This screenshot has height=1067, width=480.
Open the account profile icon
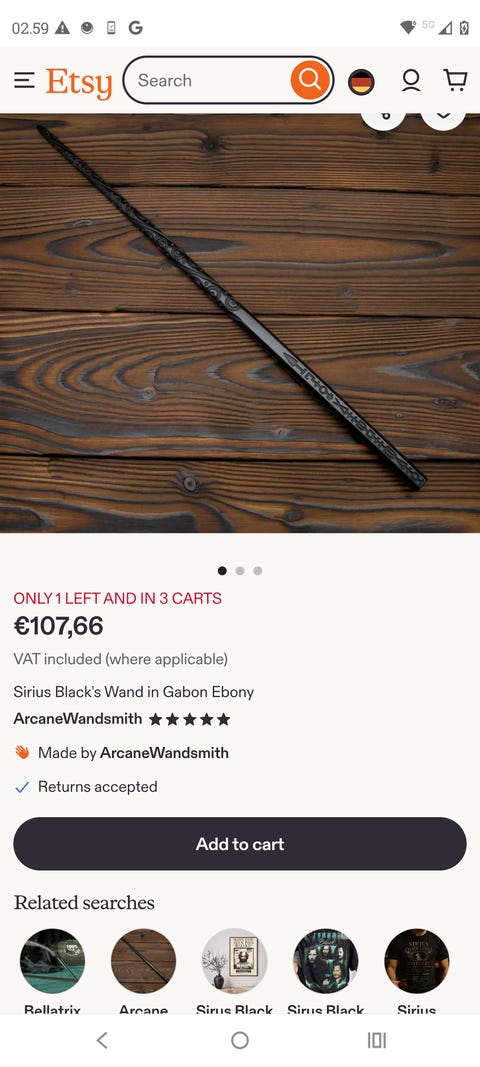[411, 80]
